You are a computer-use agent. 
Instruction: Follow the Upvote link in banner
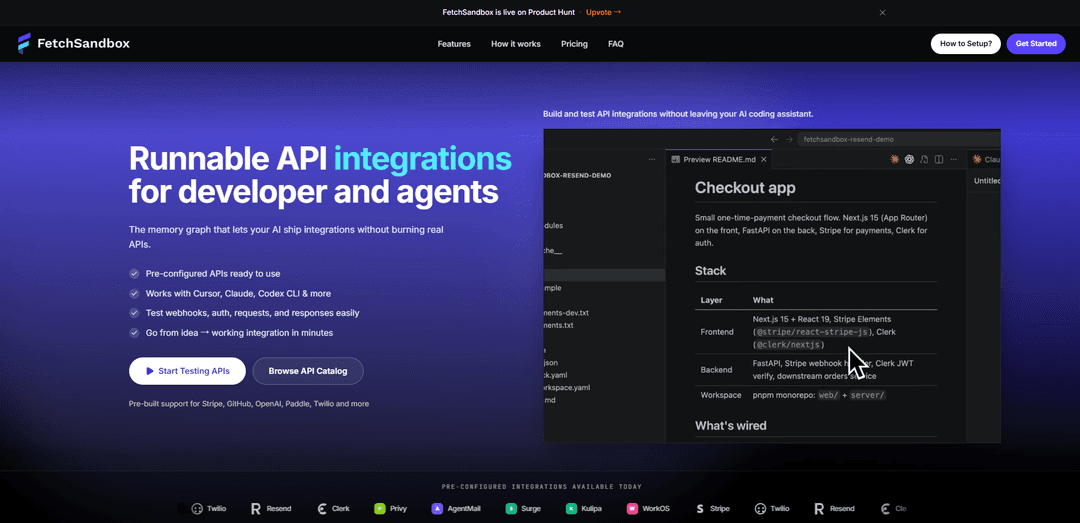point(604,12)
